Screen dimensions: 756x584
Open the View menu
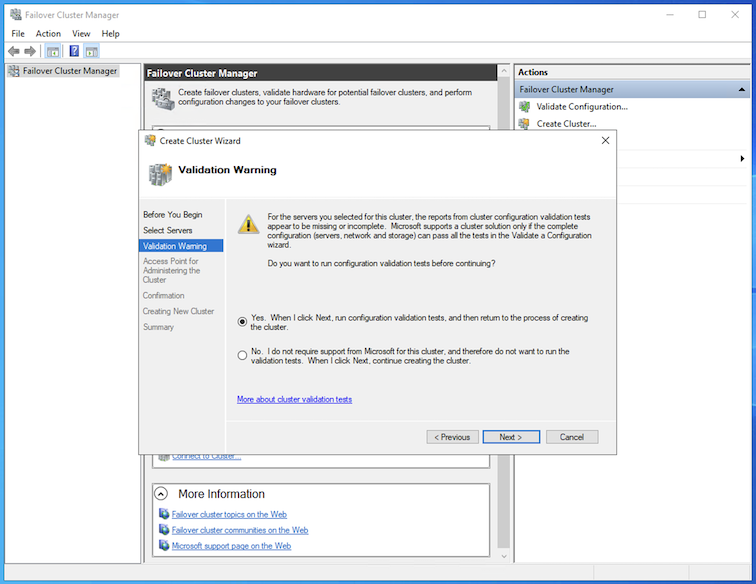tap(81, 34)
